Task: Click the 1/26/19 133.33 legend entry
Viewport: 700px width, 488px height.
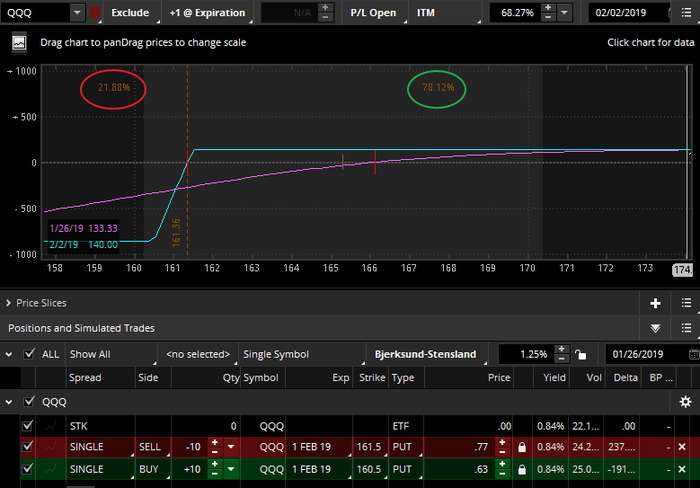Action: point(83,228)
